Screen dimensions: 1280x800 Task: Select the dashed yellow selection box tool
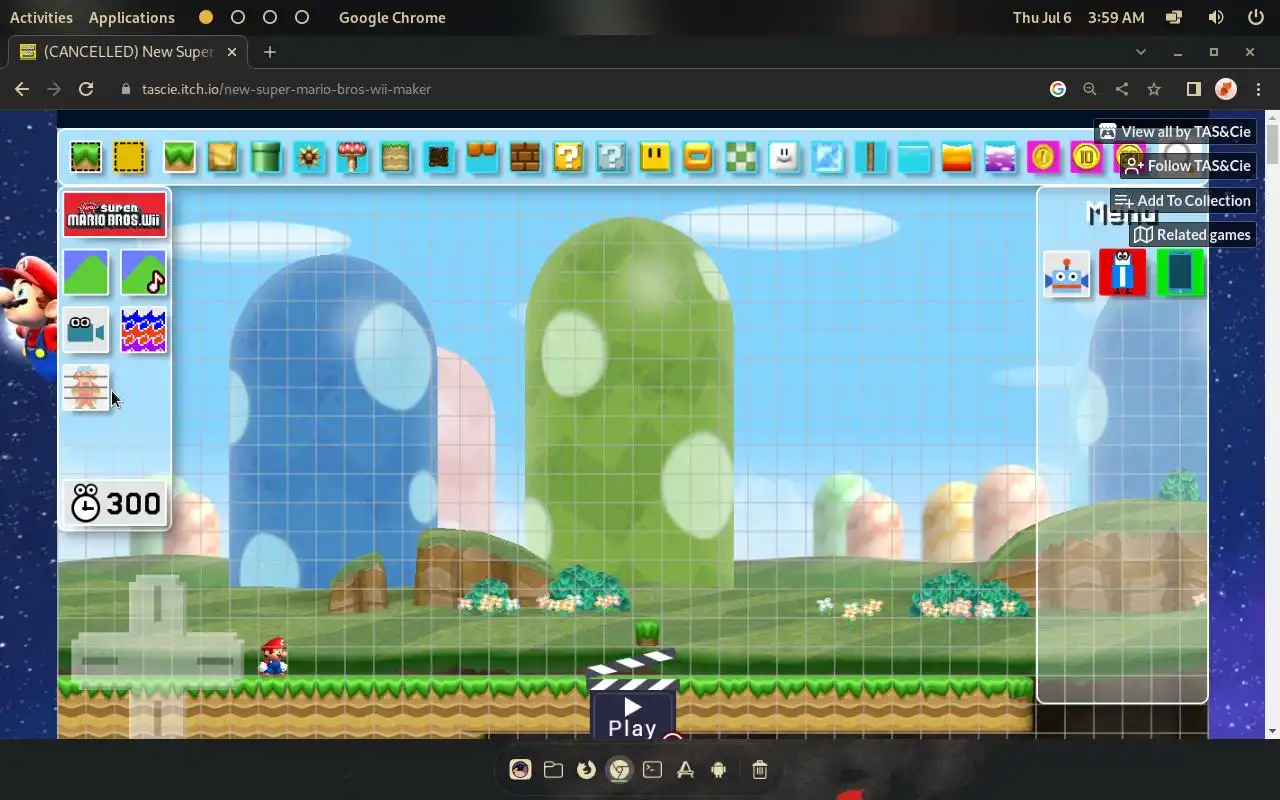coord(129,157)
